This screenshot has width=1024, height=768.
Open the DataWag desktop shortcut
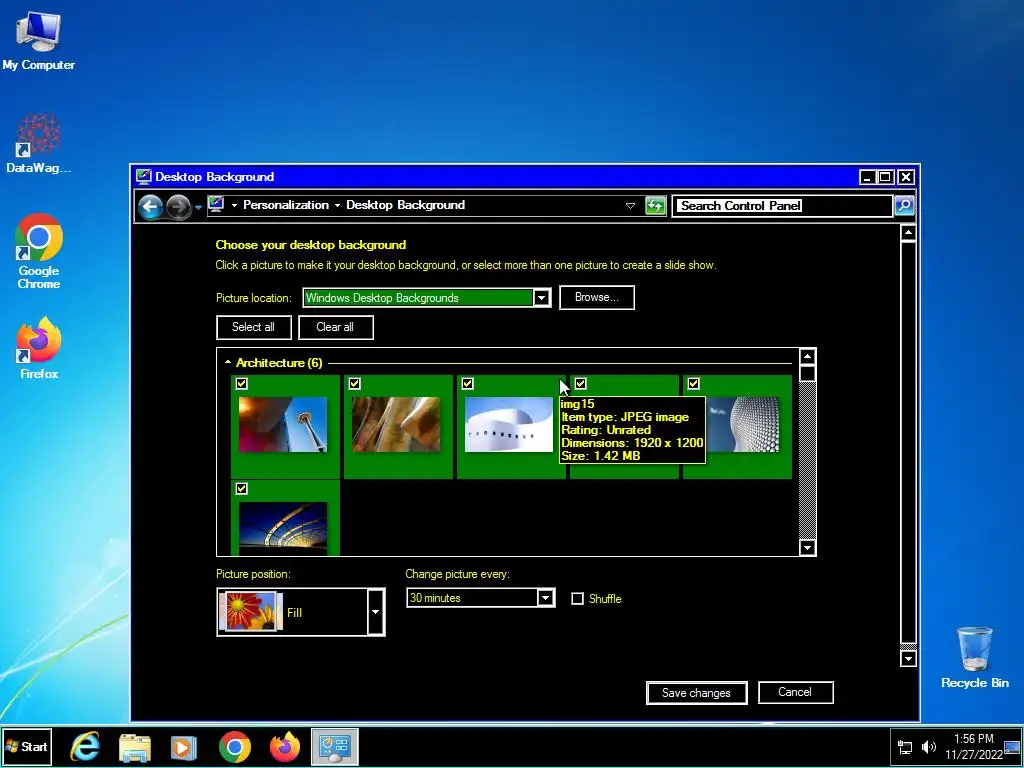(x=39, y=144)
